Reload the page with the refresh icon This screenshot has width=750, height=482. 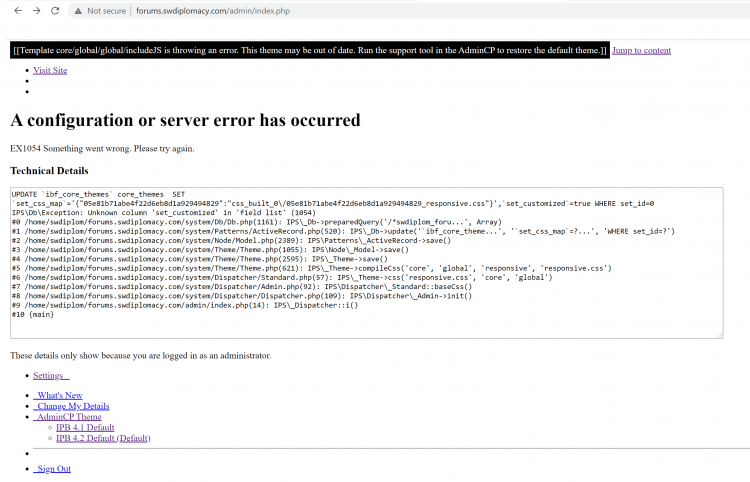point(56,10)
